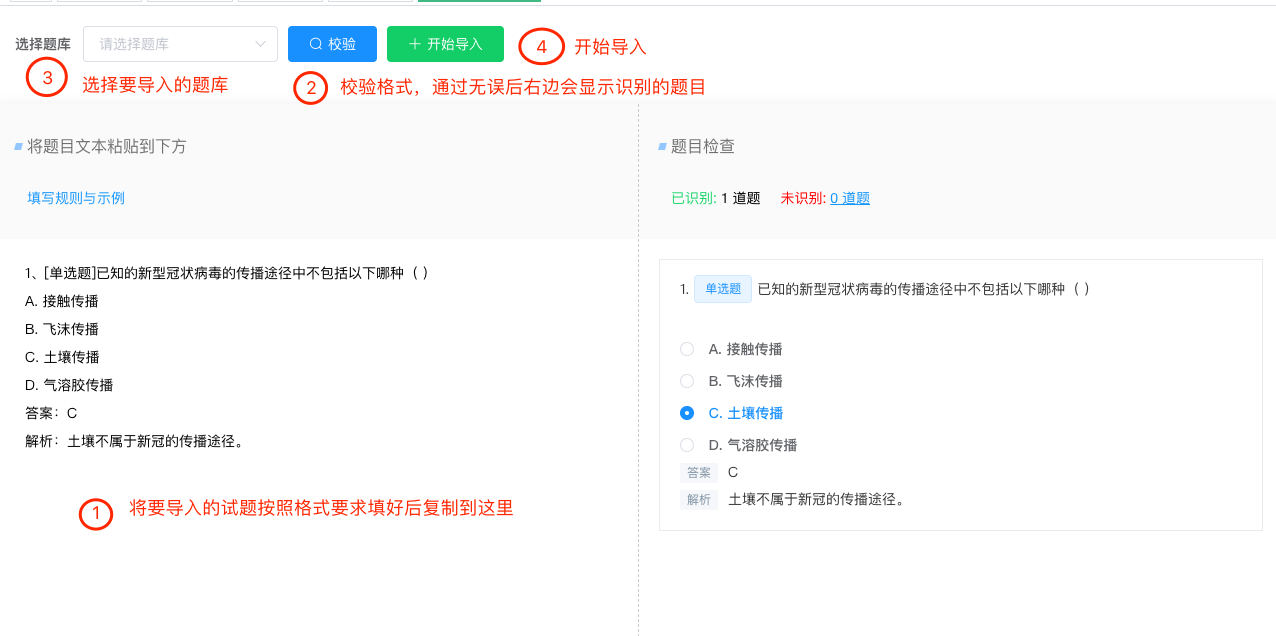The width and height of the screenshot is (1276, 636).
Task: Click the circled number 1 annotation
Action: [x=96, y=514]
